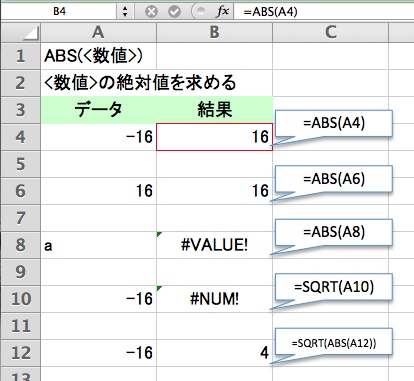Click the cancel entry X icon
Viewport: 414px width, 381px height.
[151, 12]
